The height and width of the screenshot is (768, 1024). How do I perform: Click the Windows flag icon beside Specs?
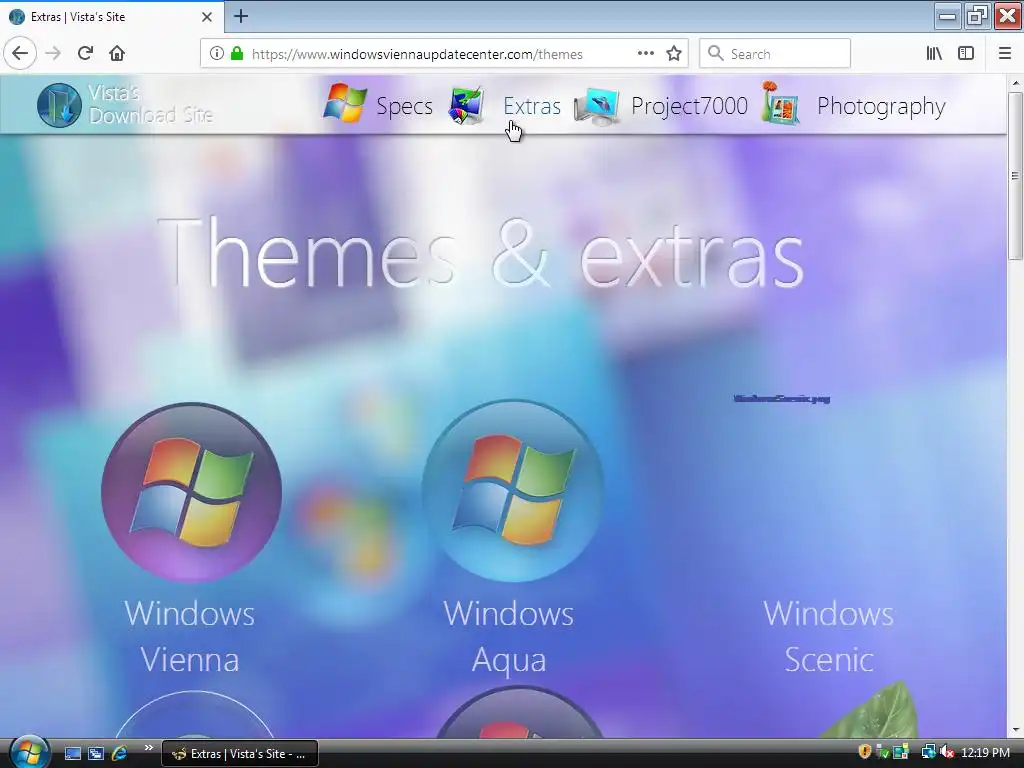tap(345, 103)
